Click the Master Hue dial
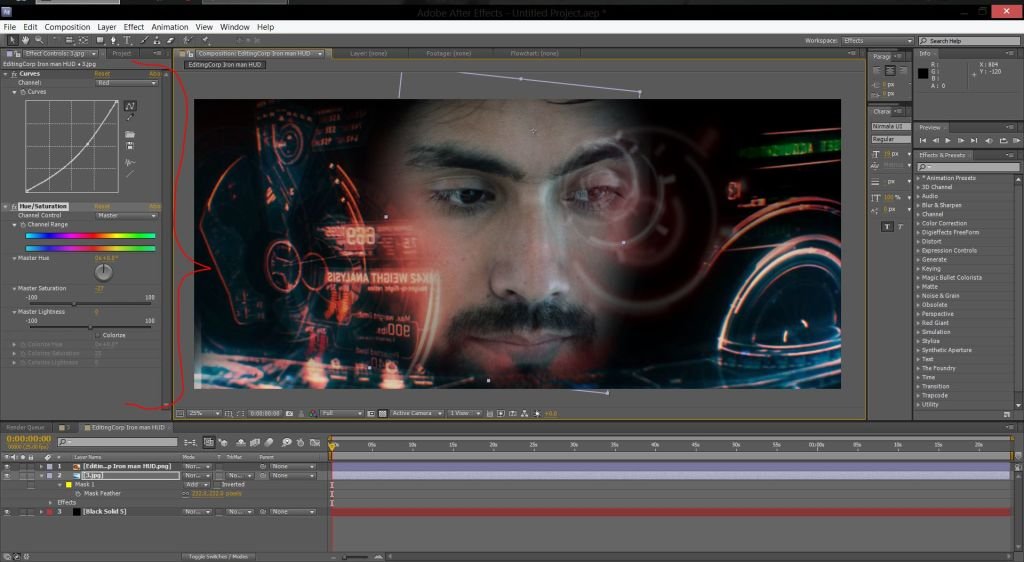The width and height of the screenshot is (1024, 562). tap(103, 272)
